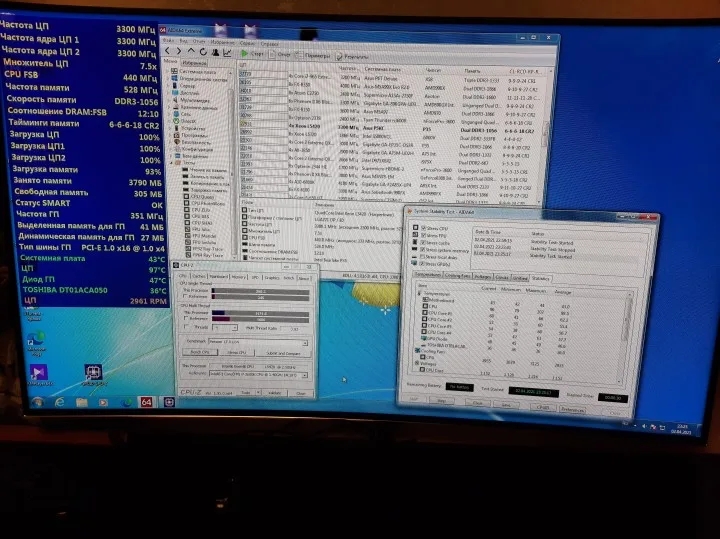Toggle Stress CPU checkbox in Stability Test
This screenshot has width=720, height=539.
(423, 228)
